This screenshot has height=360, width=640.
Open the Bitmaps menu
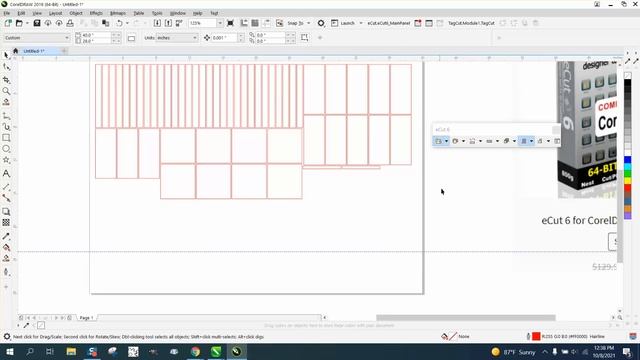coord(118,13)
